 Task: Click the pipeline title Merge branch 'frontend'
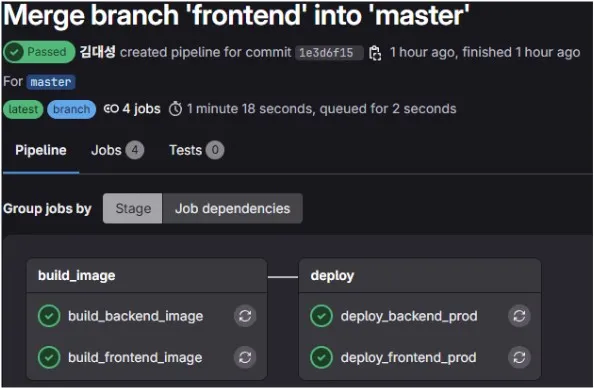coord(236,16)
